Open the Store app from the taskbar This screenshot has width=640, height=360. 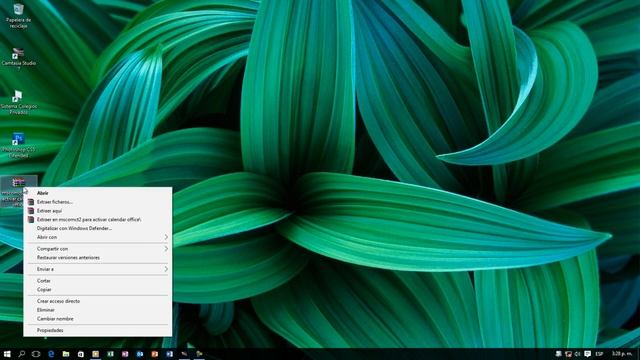coord(80,354)
